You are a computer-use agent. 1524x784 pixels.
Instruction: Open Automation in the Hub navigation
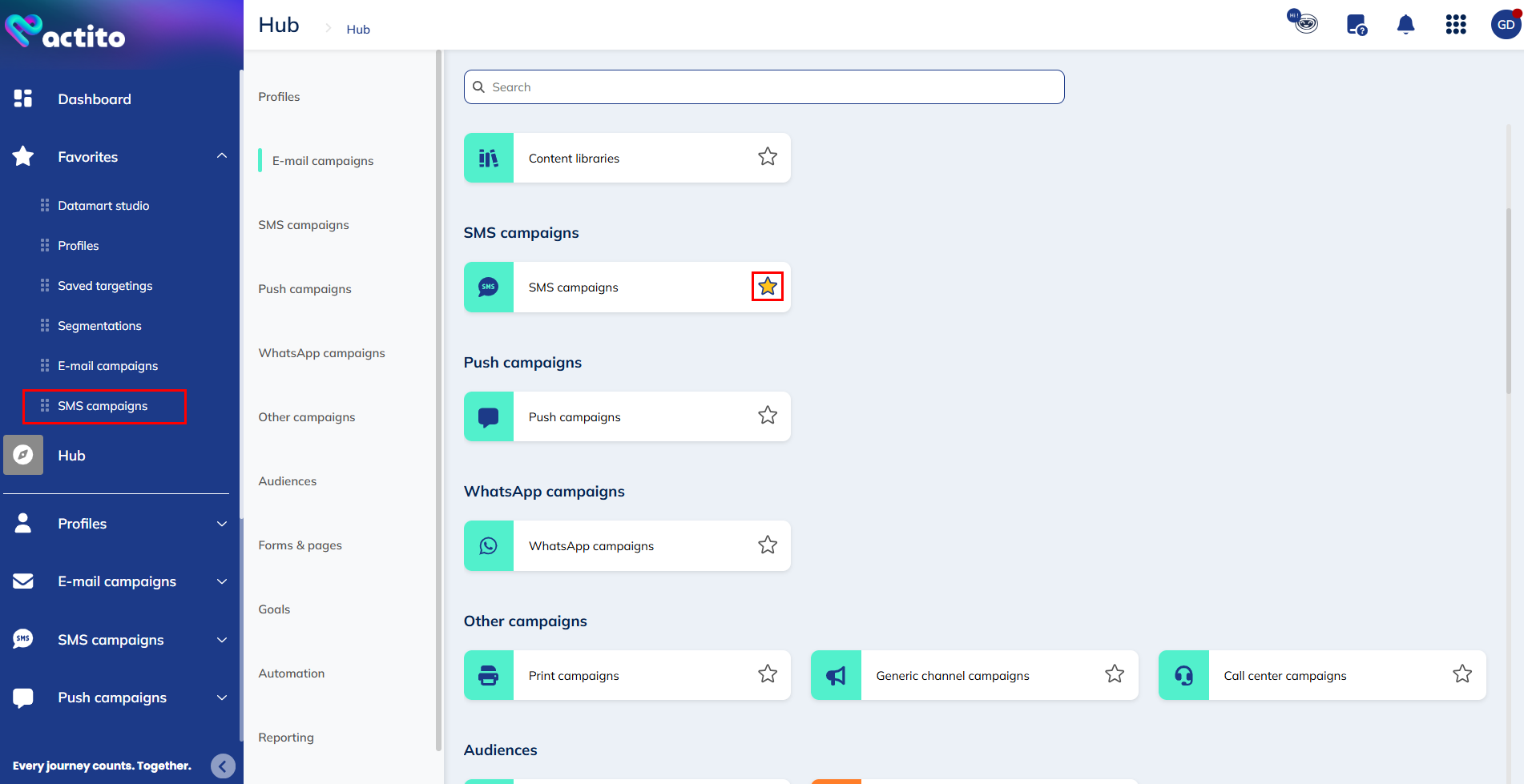pyautogui.click(x=291, y=673)
